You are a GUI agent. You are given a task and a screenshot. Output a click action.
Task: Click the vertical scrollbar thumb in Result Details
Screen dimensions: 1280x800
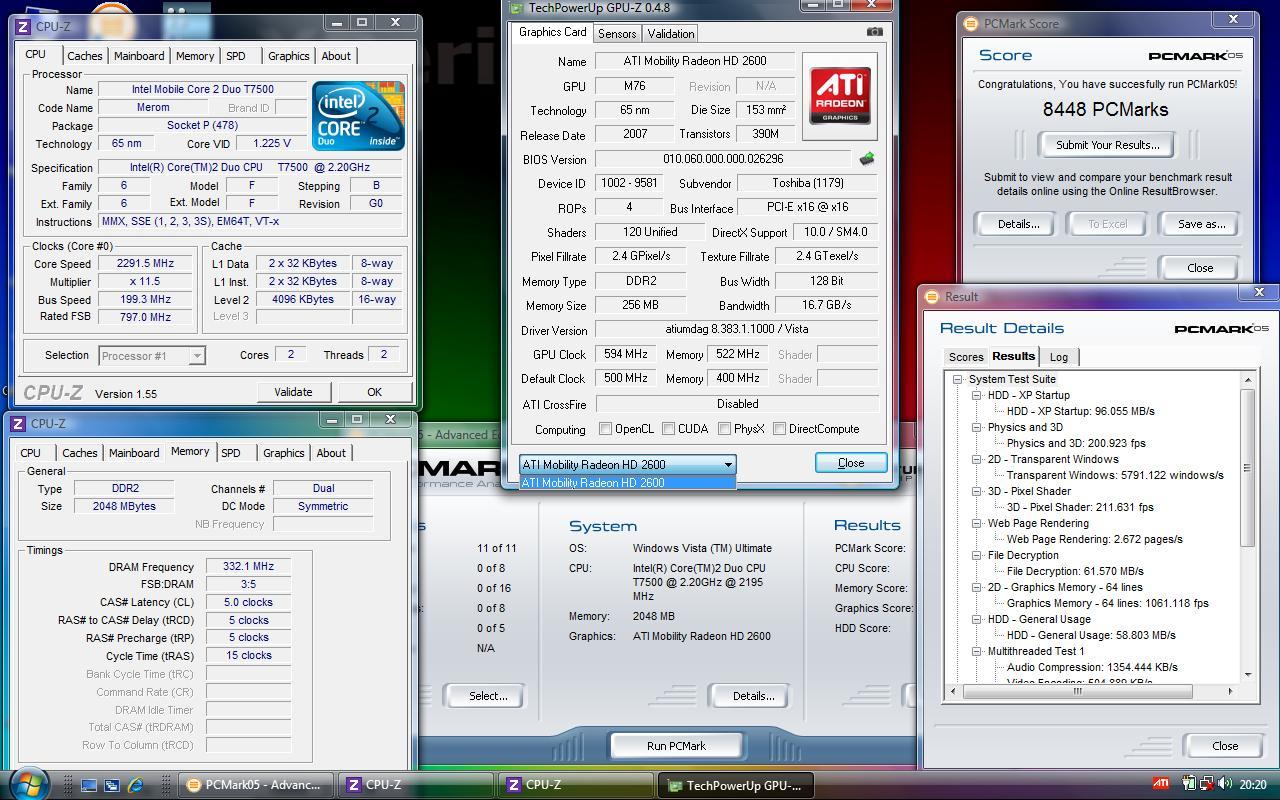[x=1247, y=468]
